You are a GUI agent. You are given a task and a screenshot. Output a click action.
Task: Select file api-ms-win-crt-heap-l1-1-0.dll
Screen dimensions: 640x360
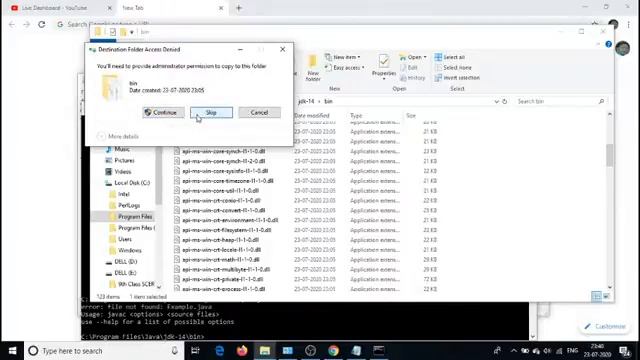pyautogui.click(x=216, y=240)
